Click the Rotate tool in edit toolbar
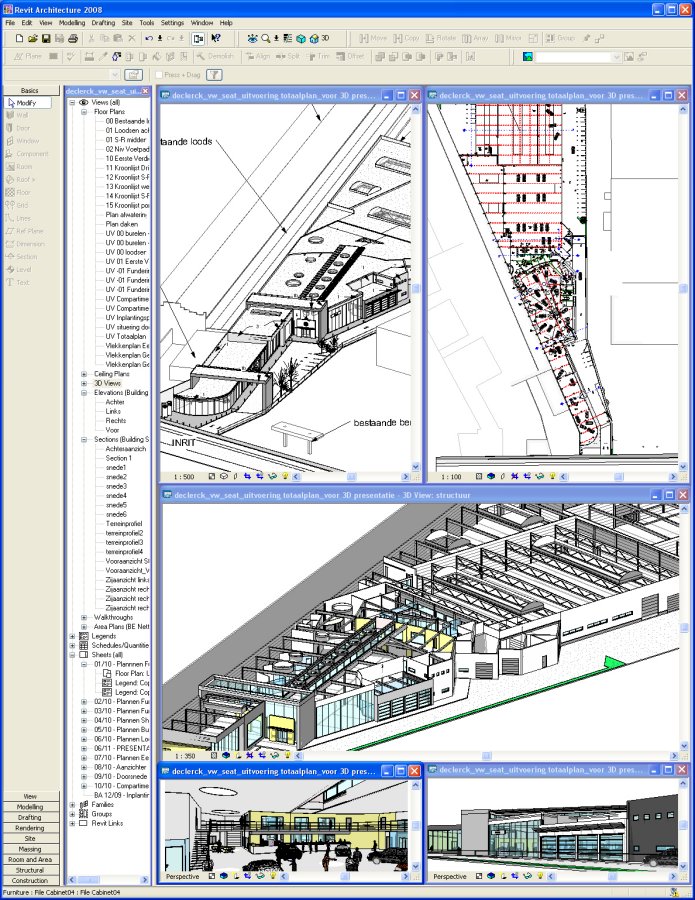Viewport: 695px width, 900px height. tap(441, 38)
